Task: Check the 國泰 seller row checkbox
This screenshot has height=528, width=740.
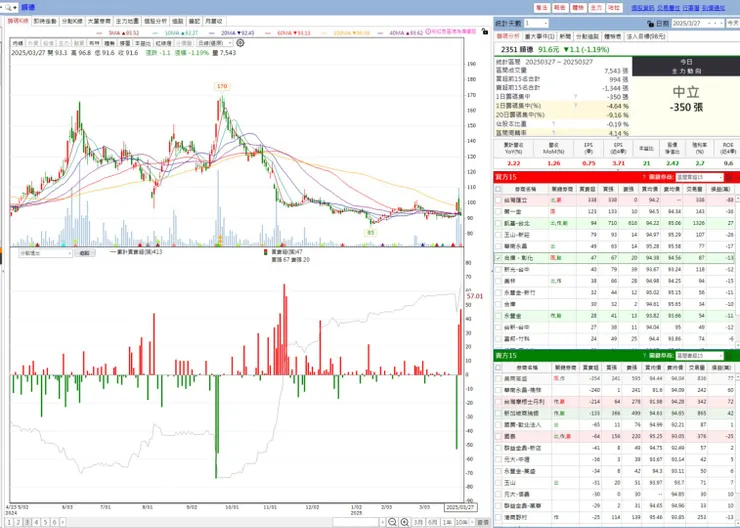Action: click(x=498, y=436)
